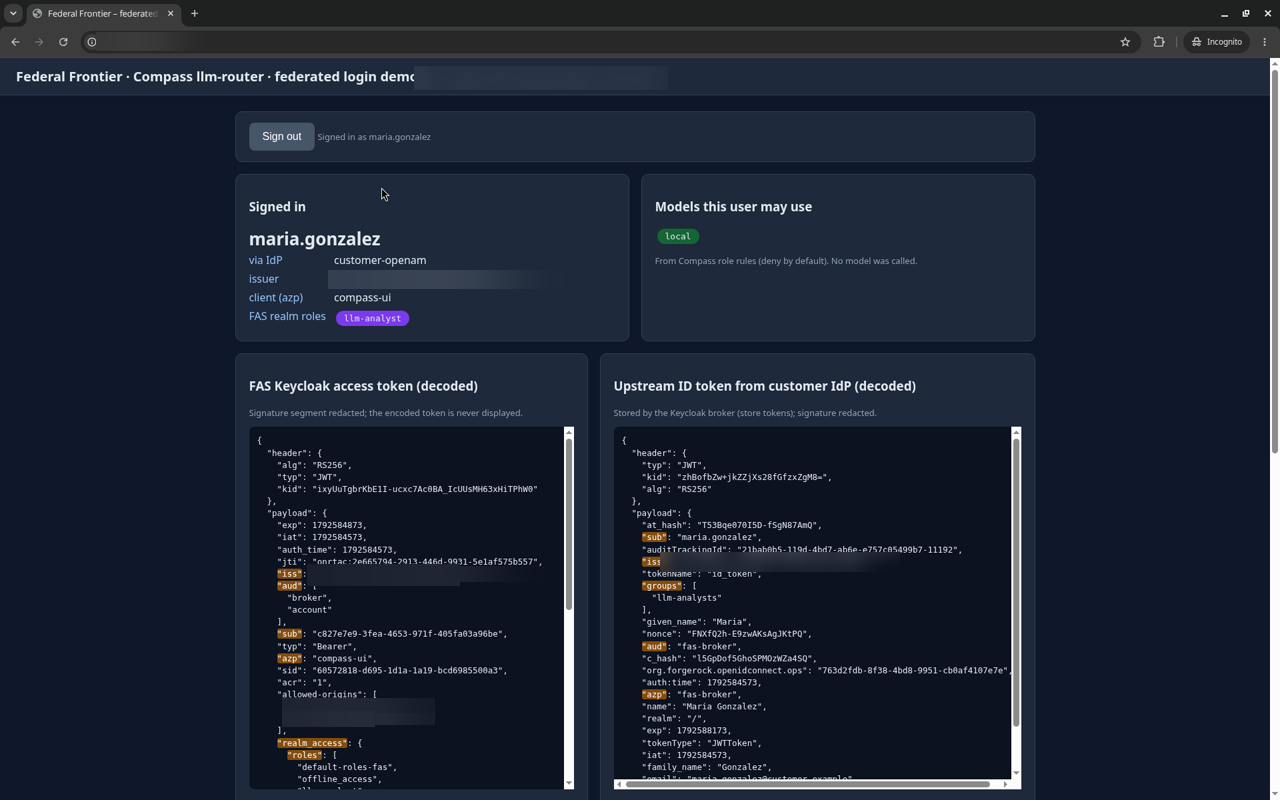Click upstream token horizontal scrollbar right arrow
The width and height of the screenshot is (1280, 800).
pos(1005,784)
